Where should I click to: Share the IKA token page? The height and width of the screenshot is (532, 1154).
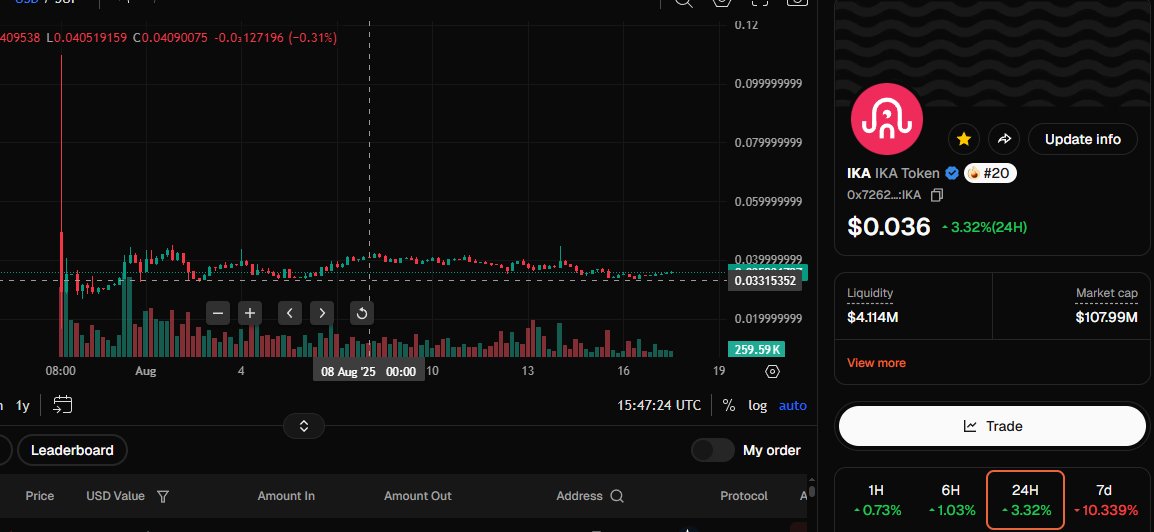pos(1004,139)
